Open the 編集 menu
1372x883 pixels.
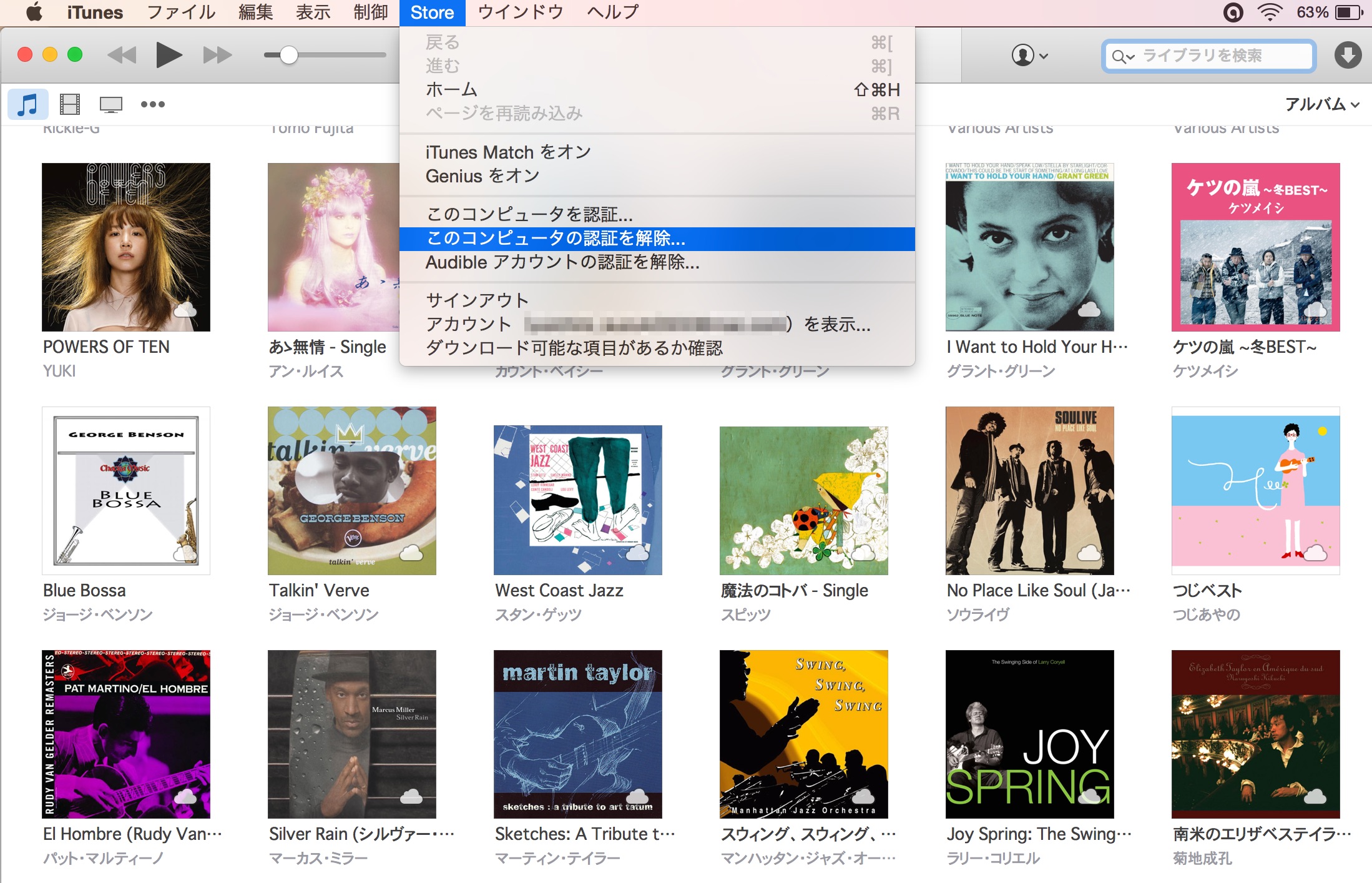click(x=255, y=12)
